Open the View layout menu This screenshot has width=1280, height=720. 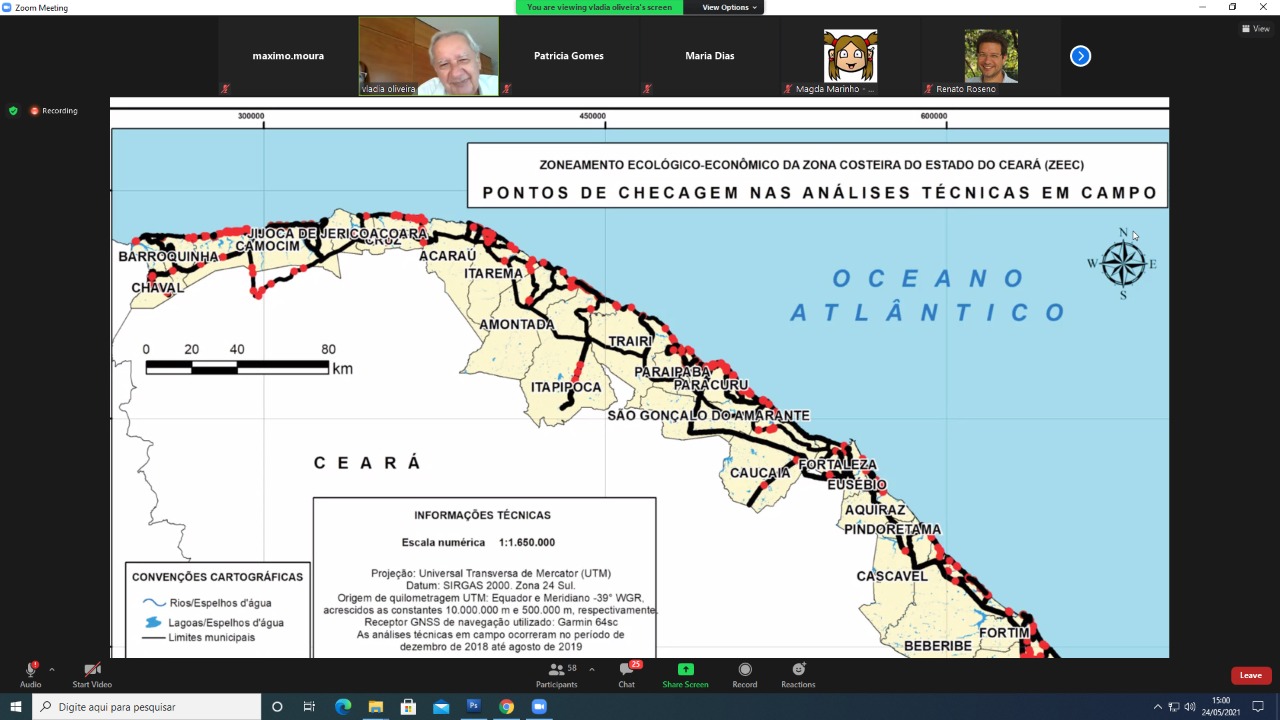(x=1255, y=29)
